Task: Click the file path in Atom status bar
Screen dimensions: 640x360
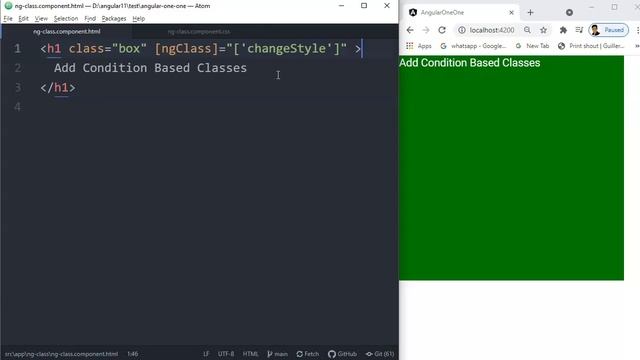Action: point(61,354)
